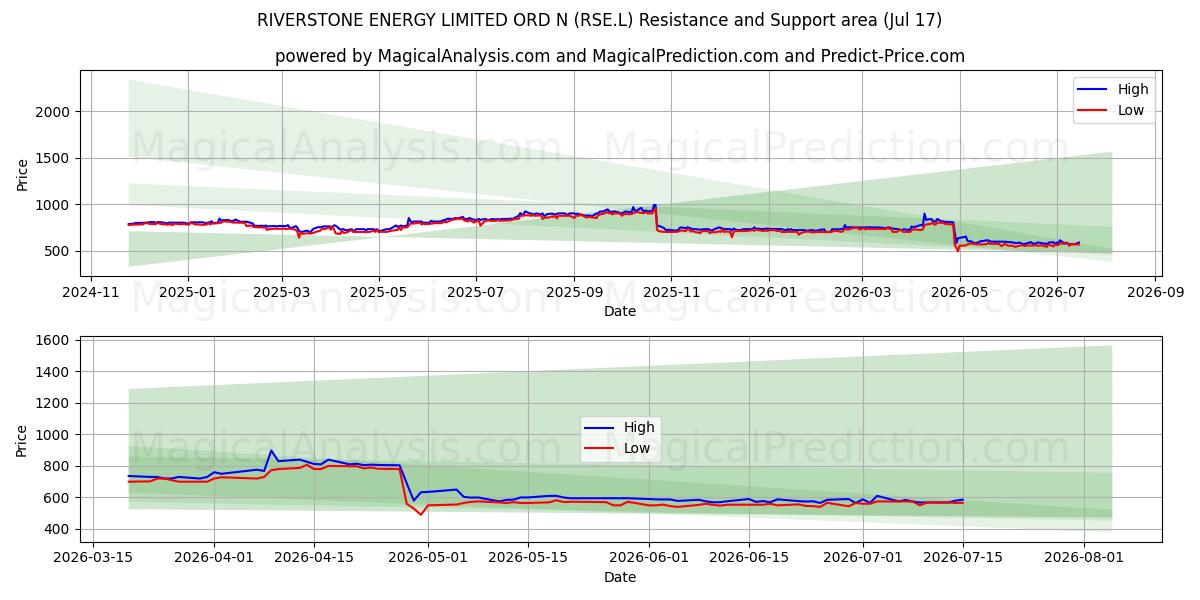The height and width of the screenshot is (600, 1200).
Task: Click top chart x-axis label '2024-11'
Action: [92, 292]
